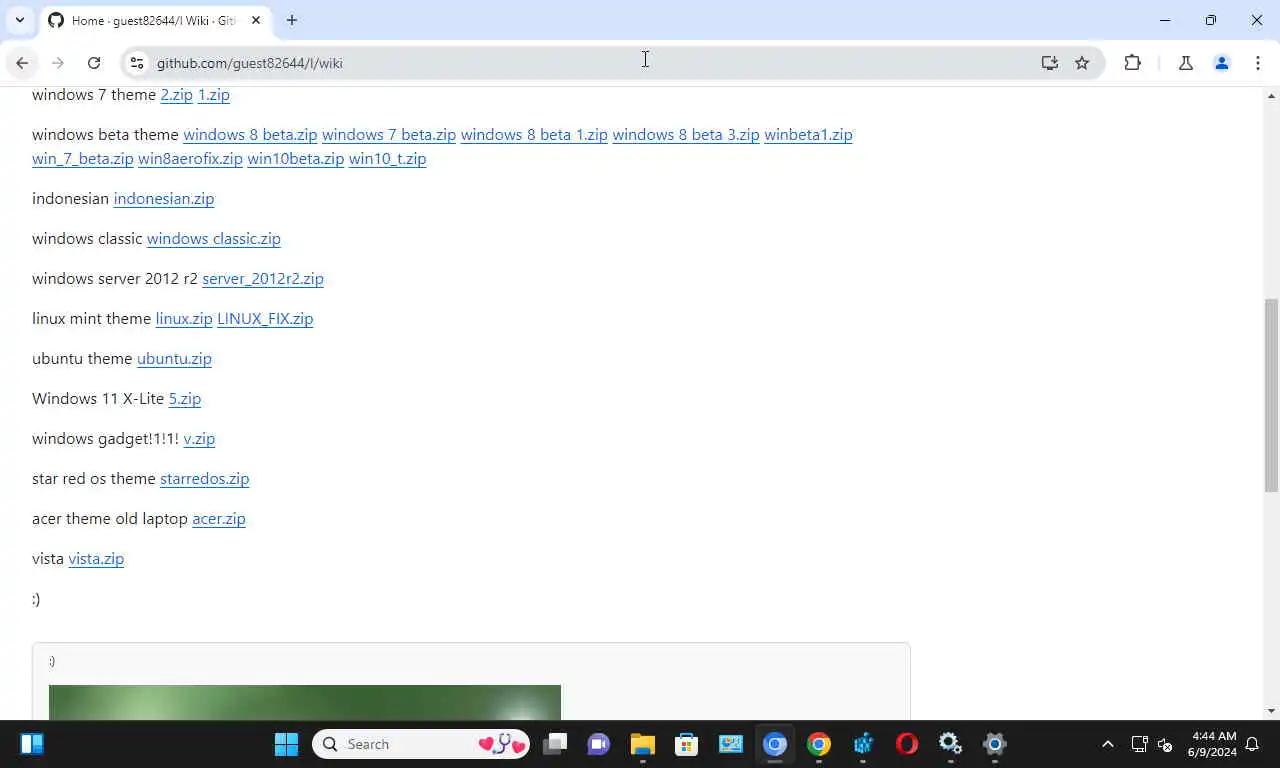Open the Chrome profile avatar
The width and height of the screenshot is (1280, 768).
[x=1222, y=63]
